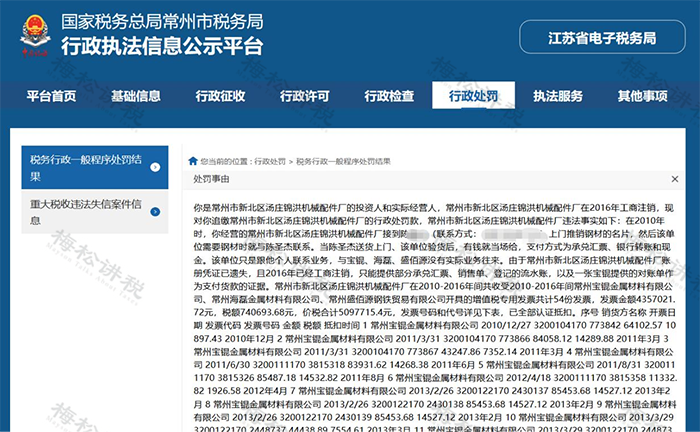Open 江苏省电子税务局 button

click(602, 39)
